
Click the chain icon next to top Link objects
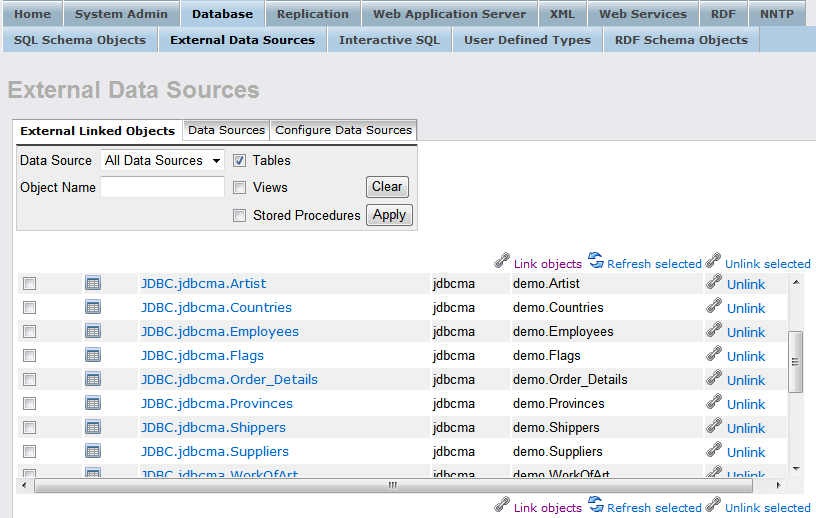[502, 262]
